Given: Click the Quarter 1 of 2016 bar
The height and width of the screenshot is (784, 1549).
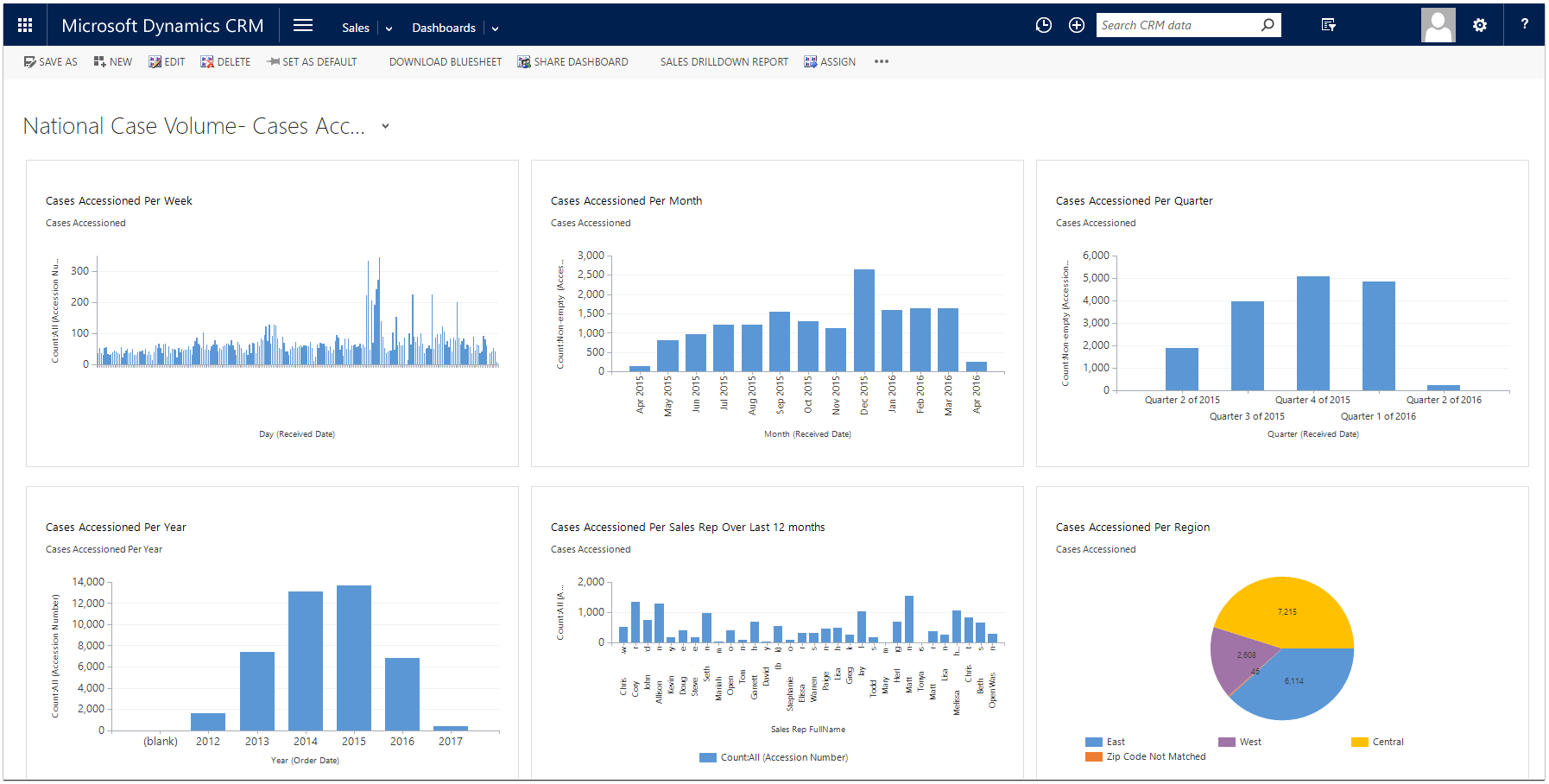Looking at the screenshot, I should click(1379, 336).
